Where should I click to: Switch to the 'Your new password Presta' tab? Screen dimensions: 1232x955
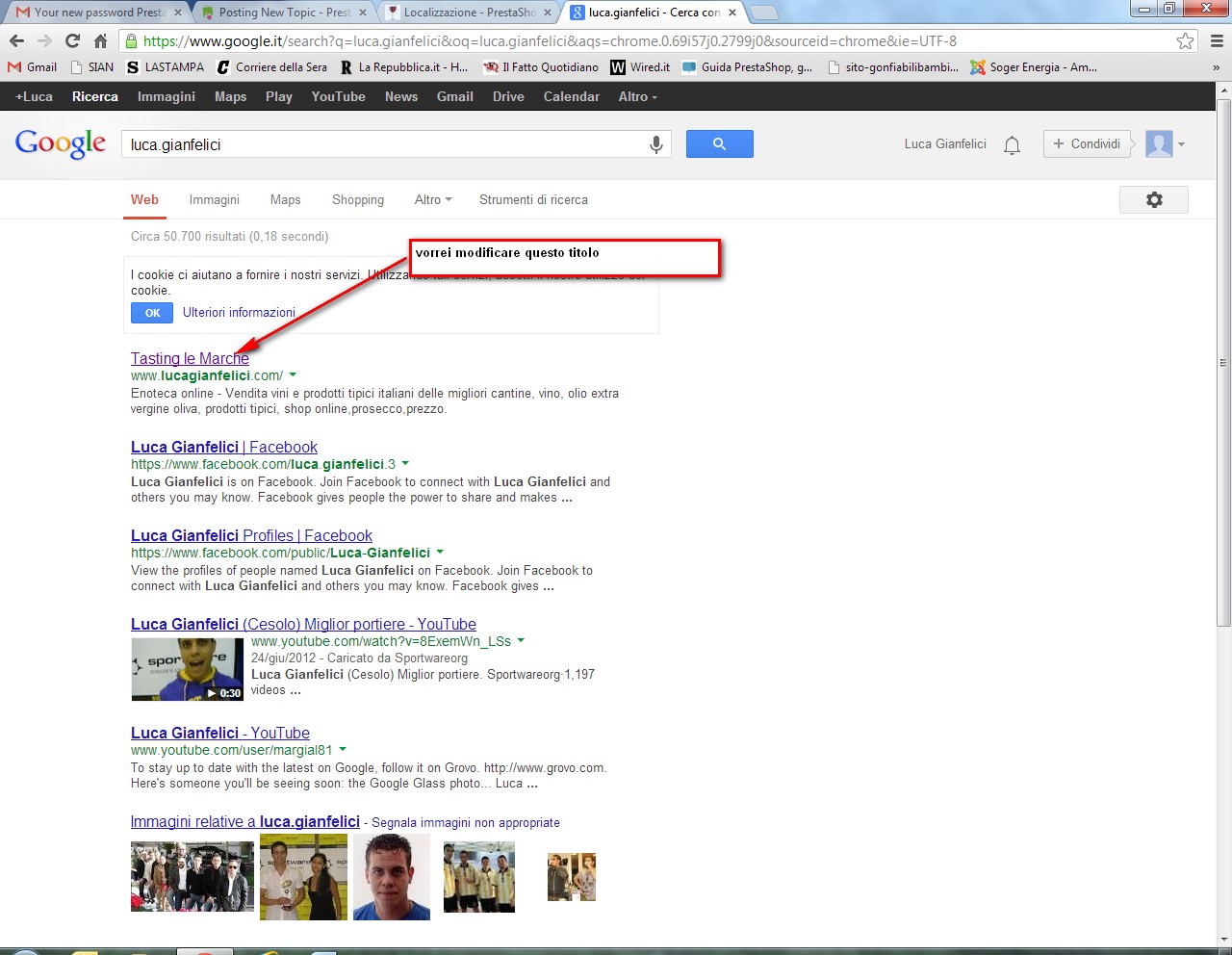click(98, 13)
